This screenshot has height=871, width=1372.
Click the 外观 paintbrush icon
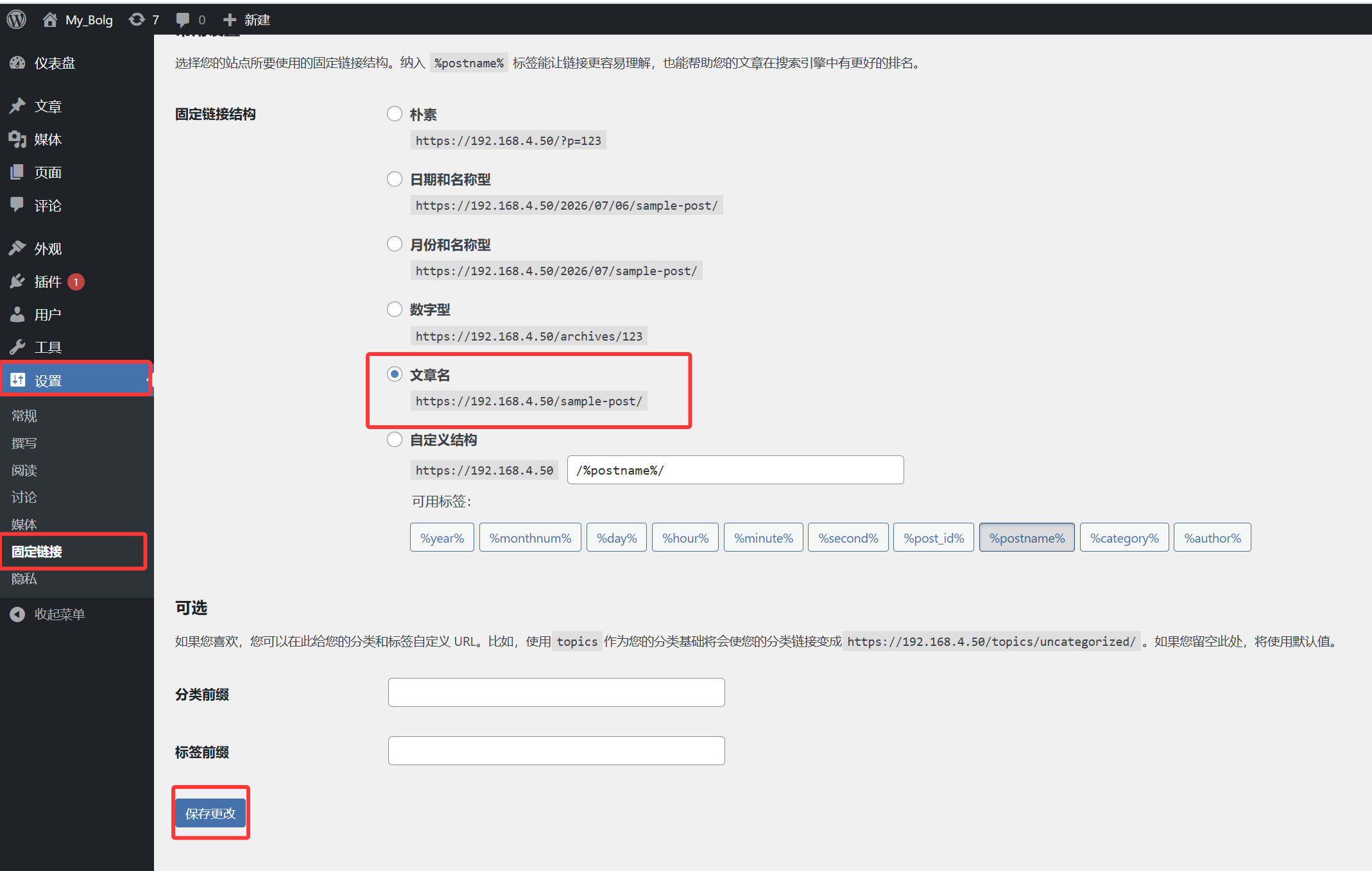coord(18,248)
